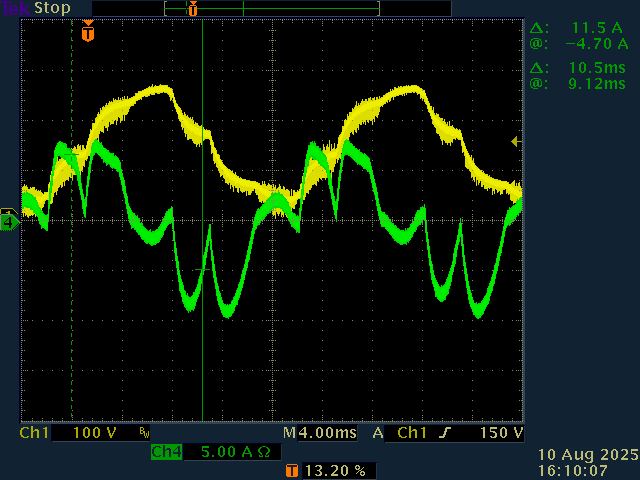
Task: Click the 150 V trigger level readout
Action: (500, 434)
